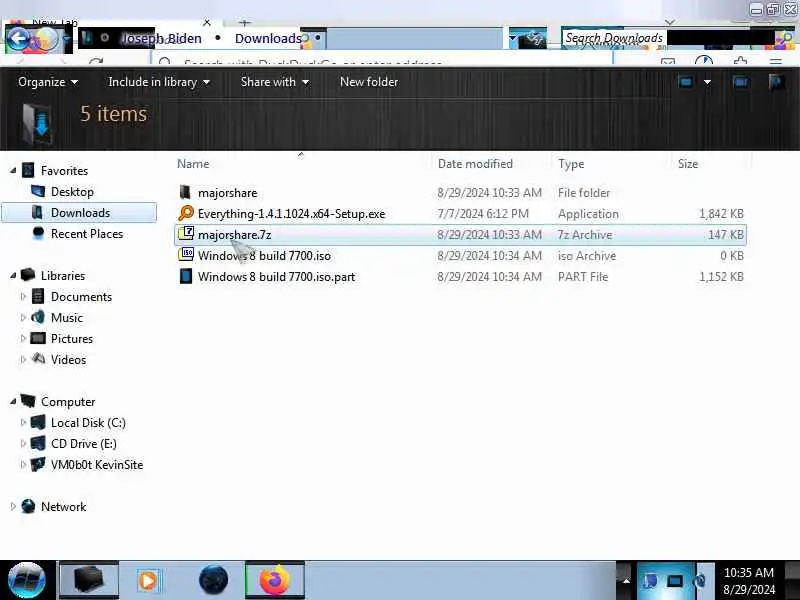
Task: Click the VM0b0t KevinSite drive icon
Action: [x=38, y=464]
